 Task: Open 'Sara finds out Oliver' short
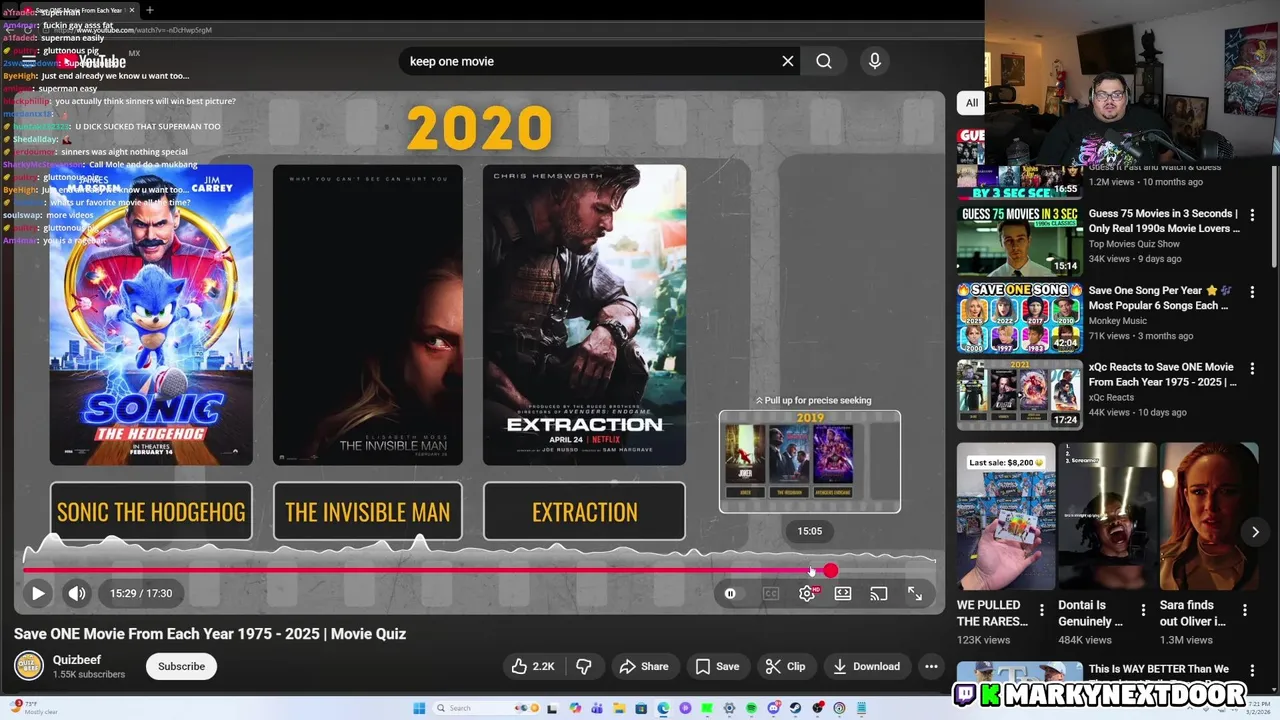[x=1209, y=516]
